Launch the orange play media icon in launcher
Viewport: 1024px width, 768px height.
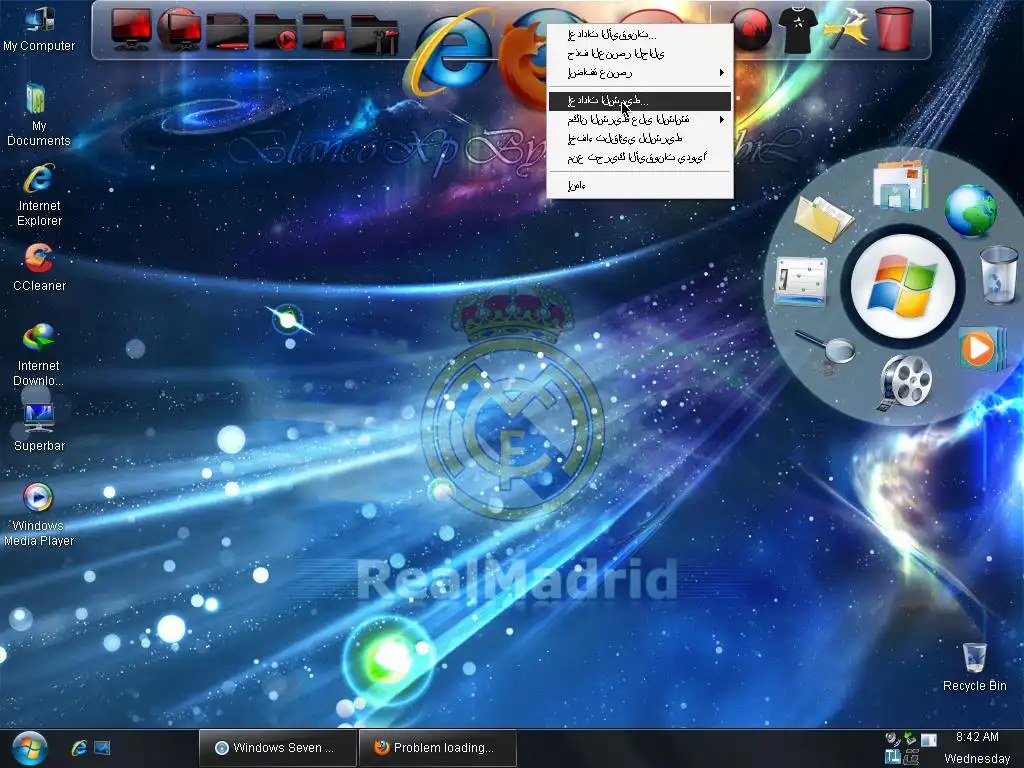tap(982, 348)
